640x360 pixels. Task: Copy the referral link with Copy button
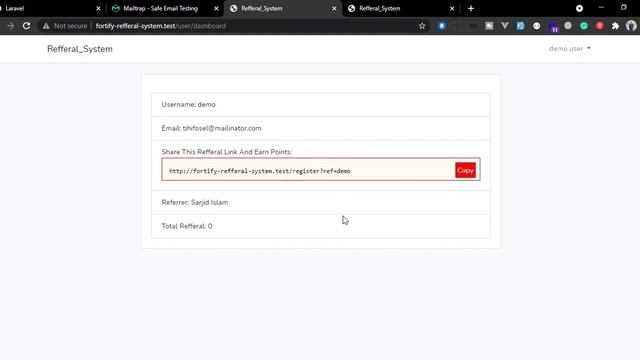(x=465, y=170)
